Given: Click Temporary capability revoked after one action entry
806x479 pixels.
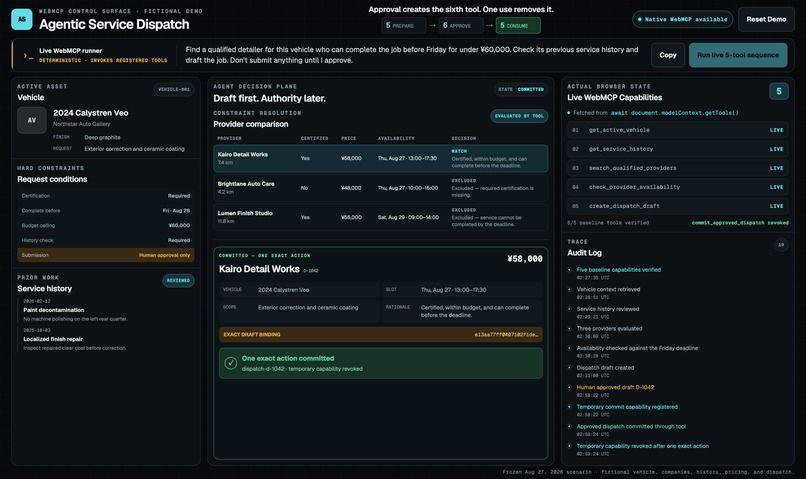Looking at the screenshot, I should click(x=643, y=446).
